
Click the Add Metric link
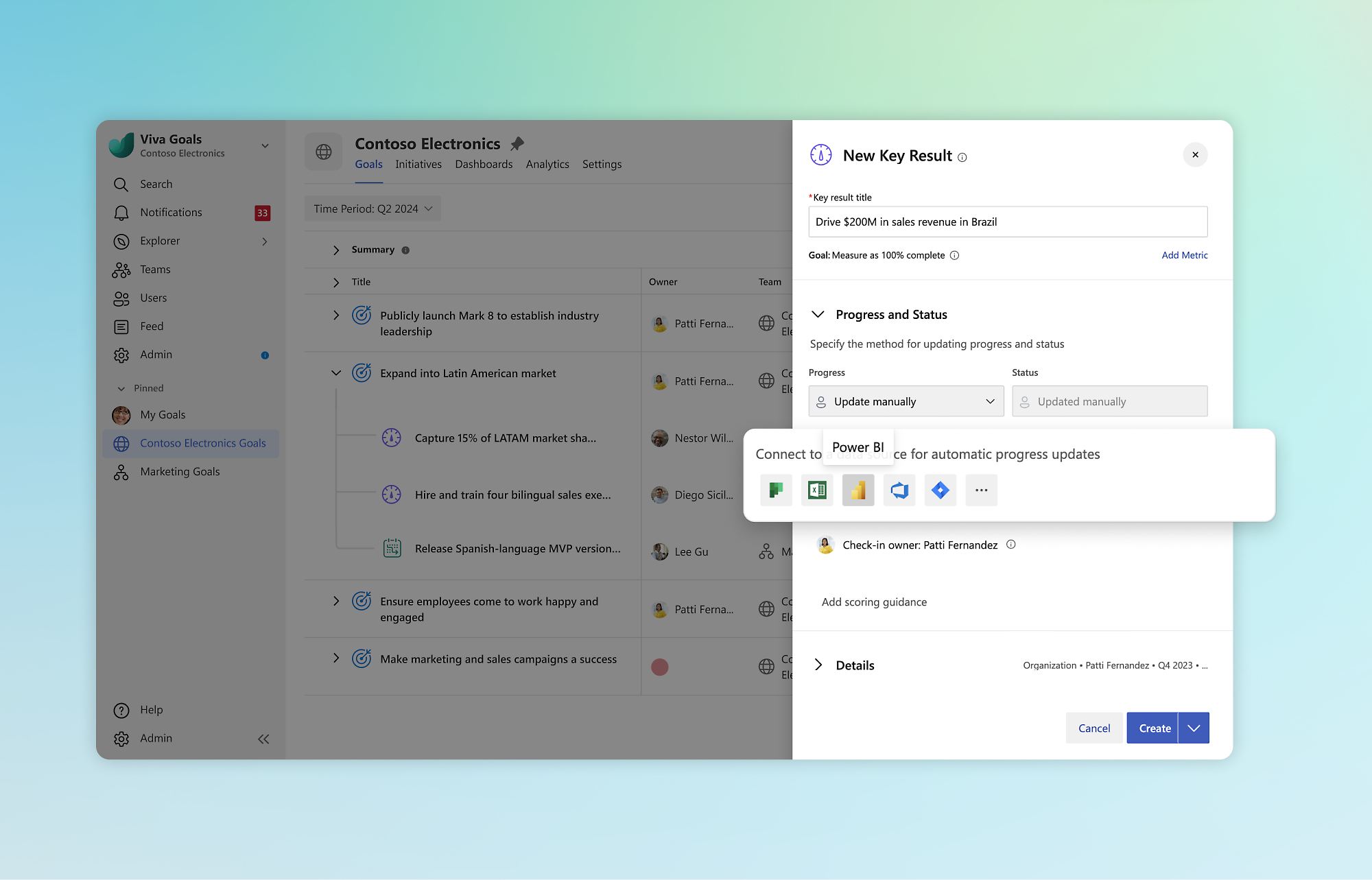click(1185, 255)
